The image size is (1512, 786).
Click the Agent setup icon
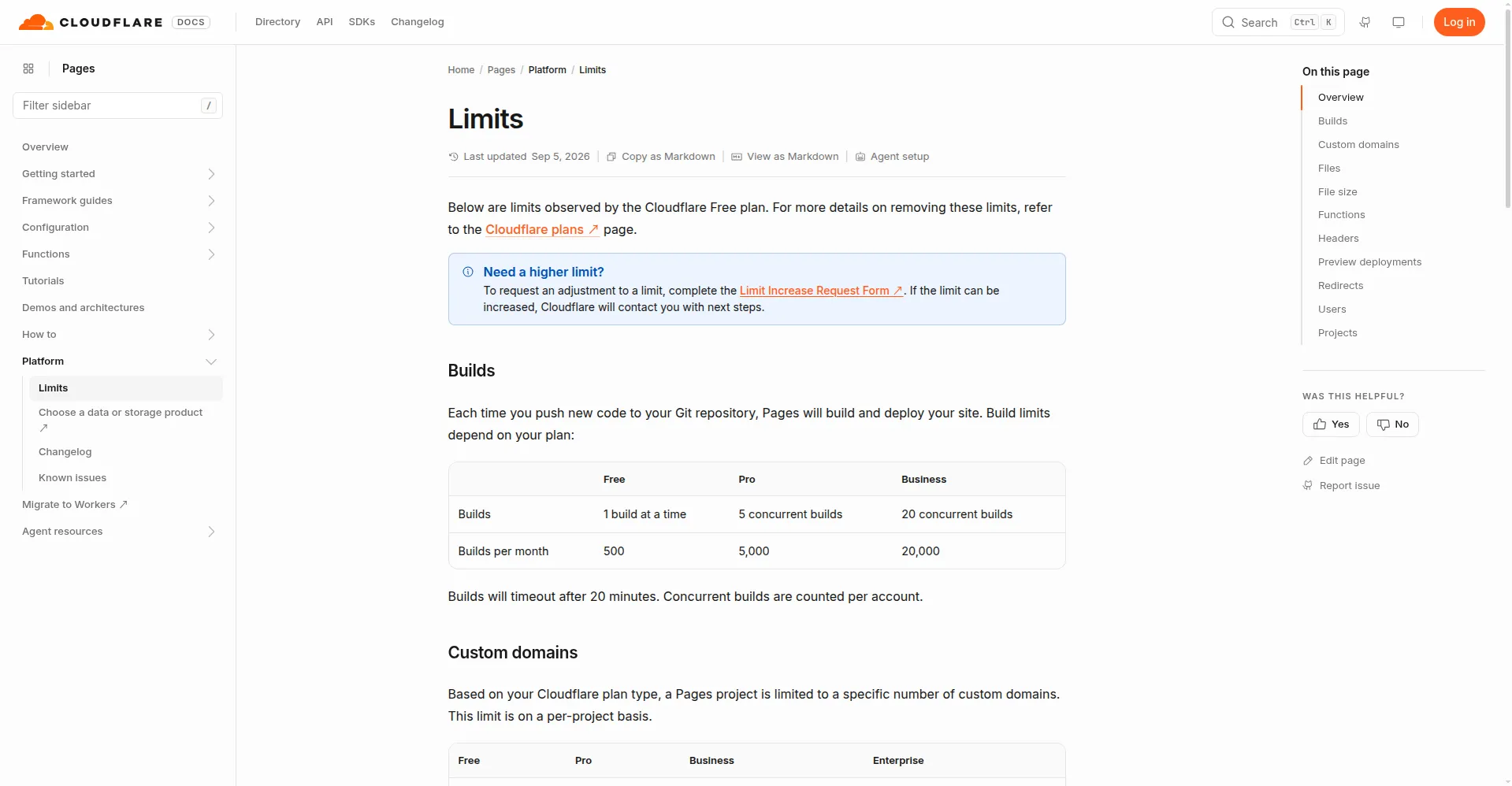click(860, 157)
